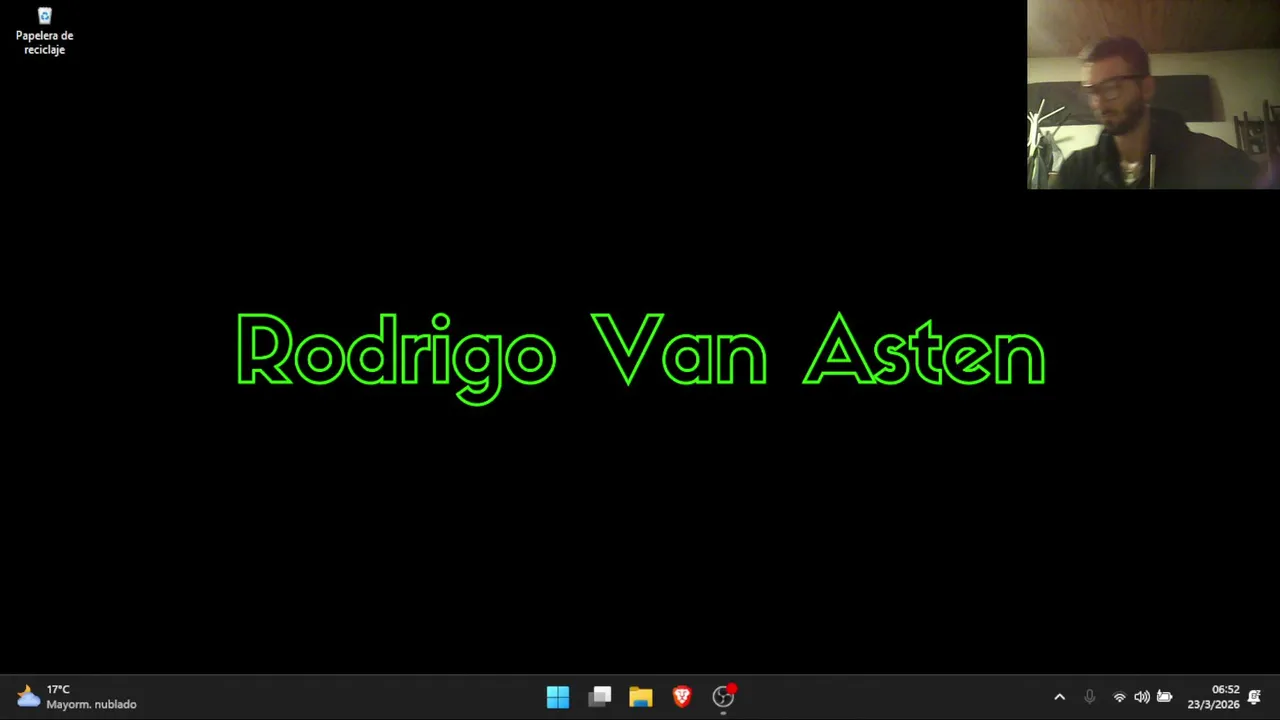Screen dimensions: 1280x720
Task: Click the Mayorm. nublado weather text
Action: click(x=91, y=705)
